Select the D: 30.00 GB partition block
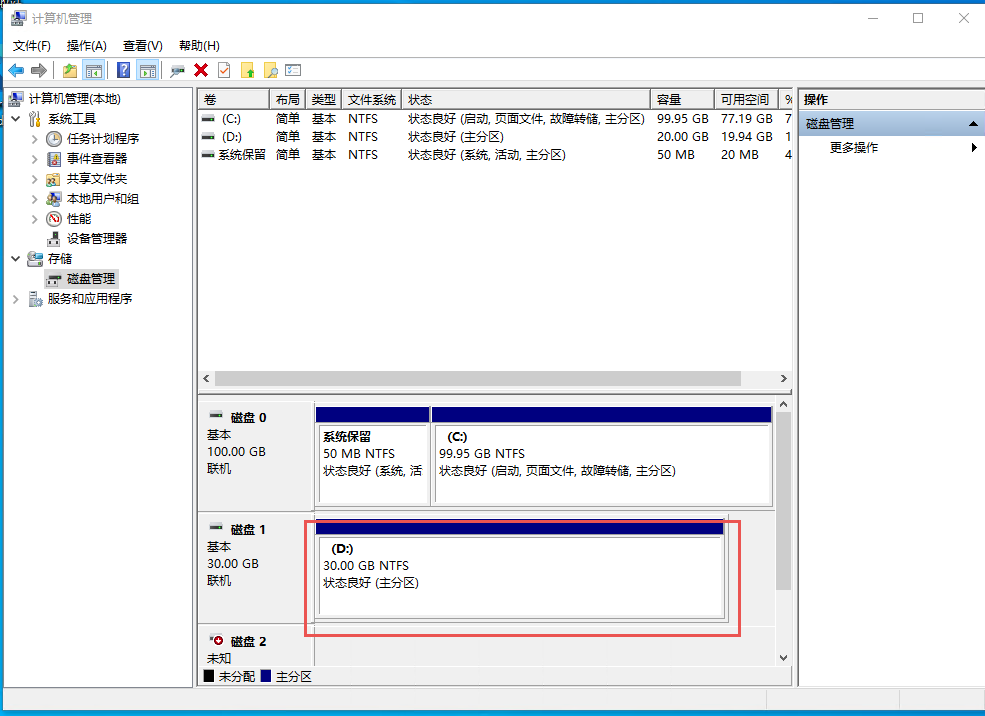 tap(520, 575)
